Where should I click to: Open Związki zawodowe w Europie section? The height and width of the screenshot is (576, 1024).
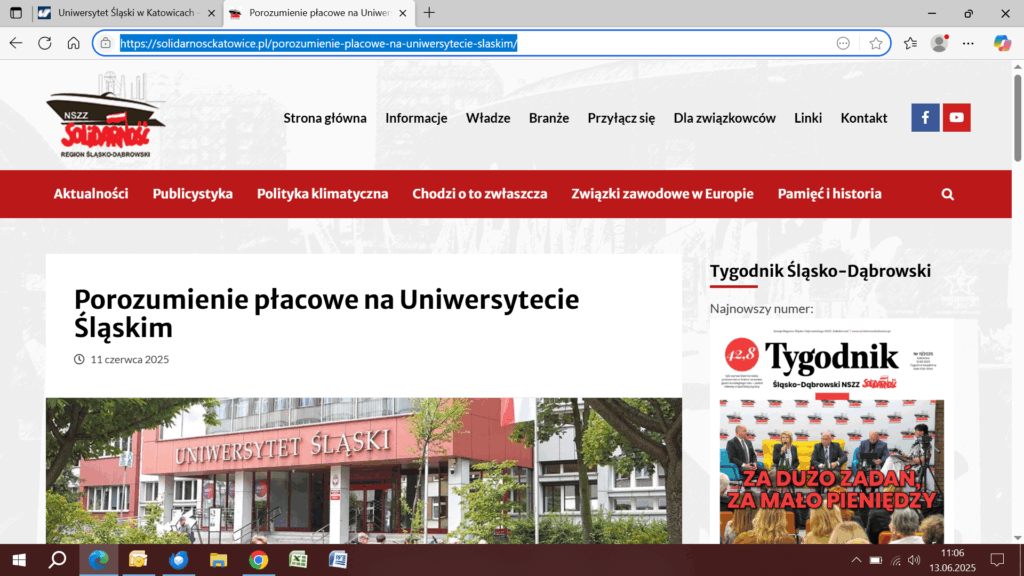(x=662, y=194)
